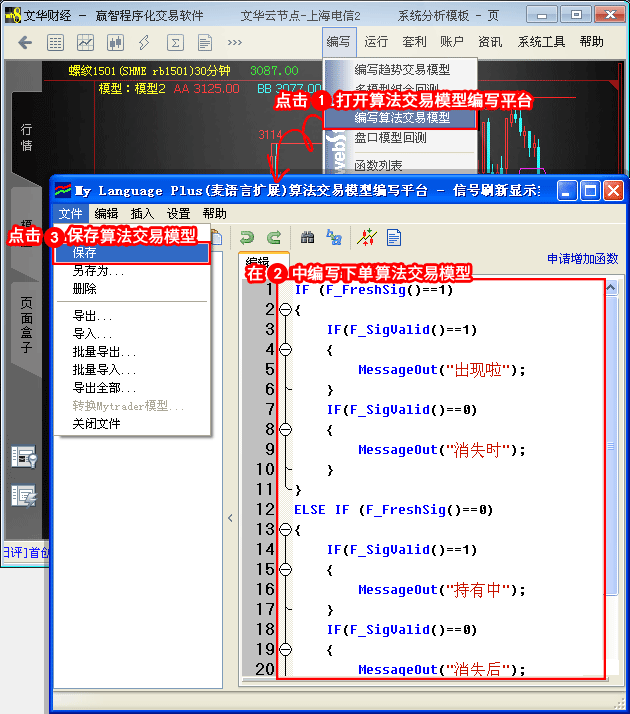630x714 pixels.
Task: Click the lower sidebar panel icon with lightning
Action: (22, 494)
